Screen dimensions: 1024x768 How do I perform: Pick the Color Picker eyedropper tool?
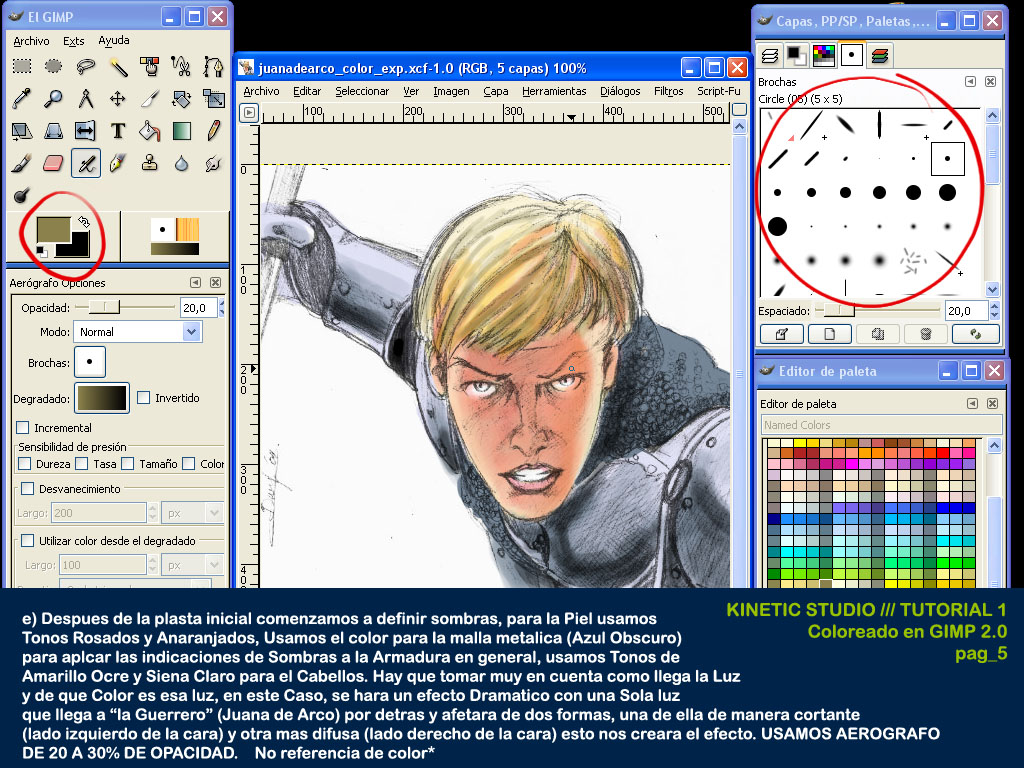tap(22, 99)
